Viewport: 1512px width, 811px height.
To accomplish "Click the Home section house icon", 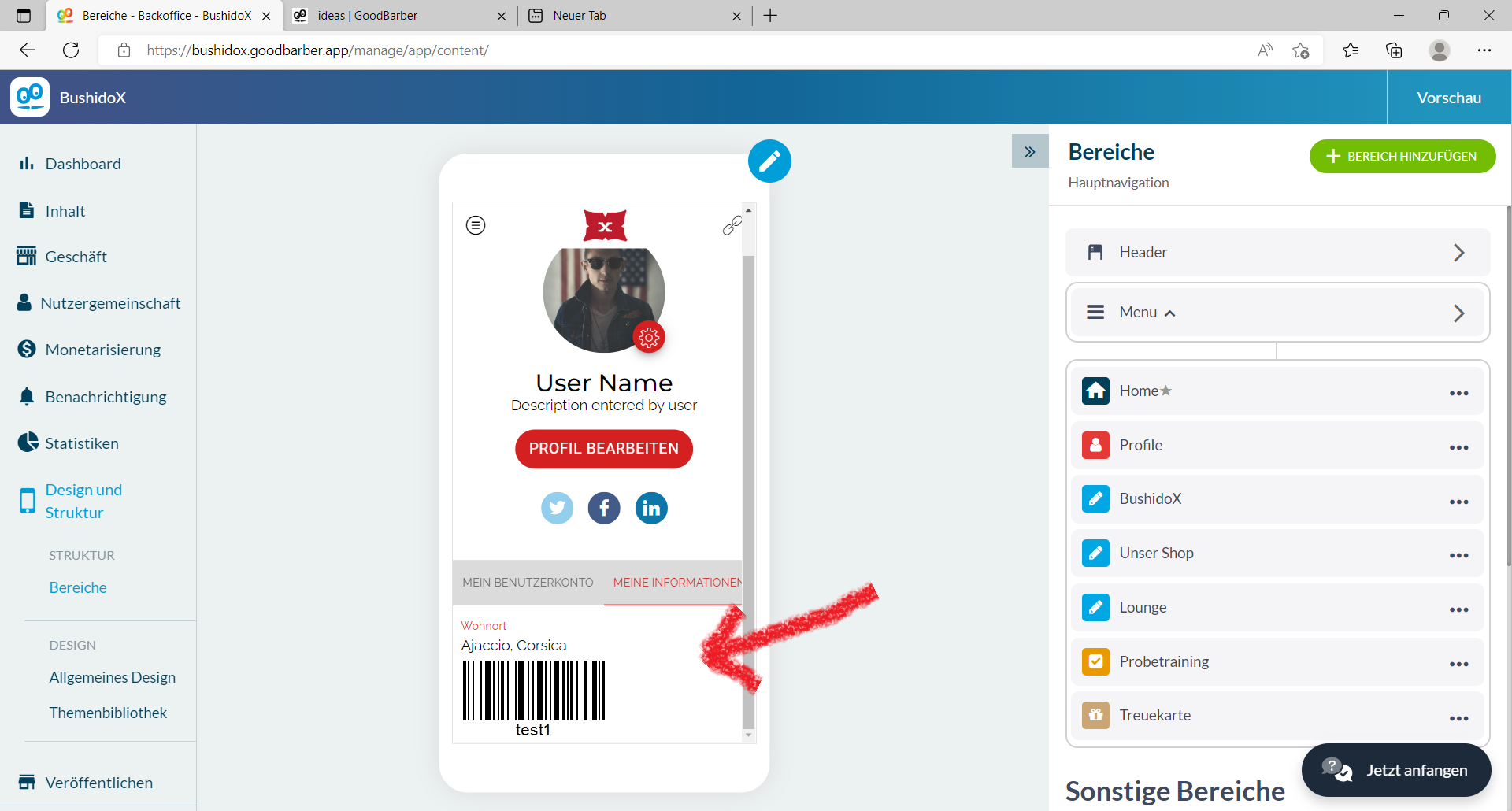I will pos(1095,391).
